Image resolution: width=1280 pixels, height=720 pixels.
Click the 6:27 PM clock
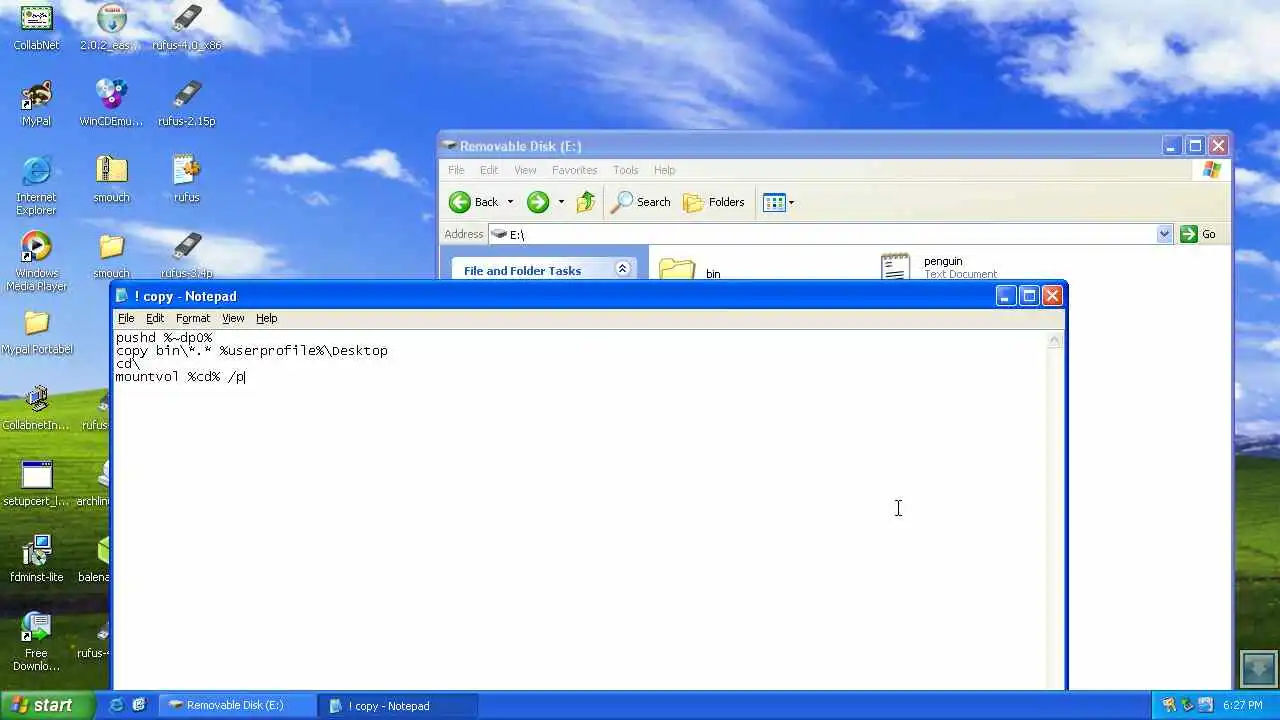(1243, 705)
